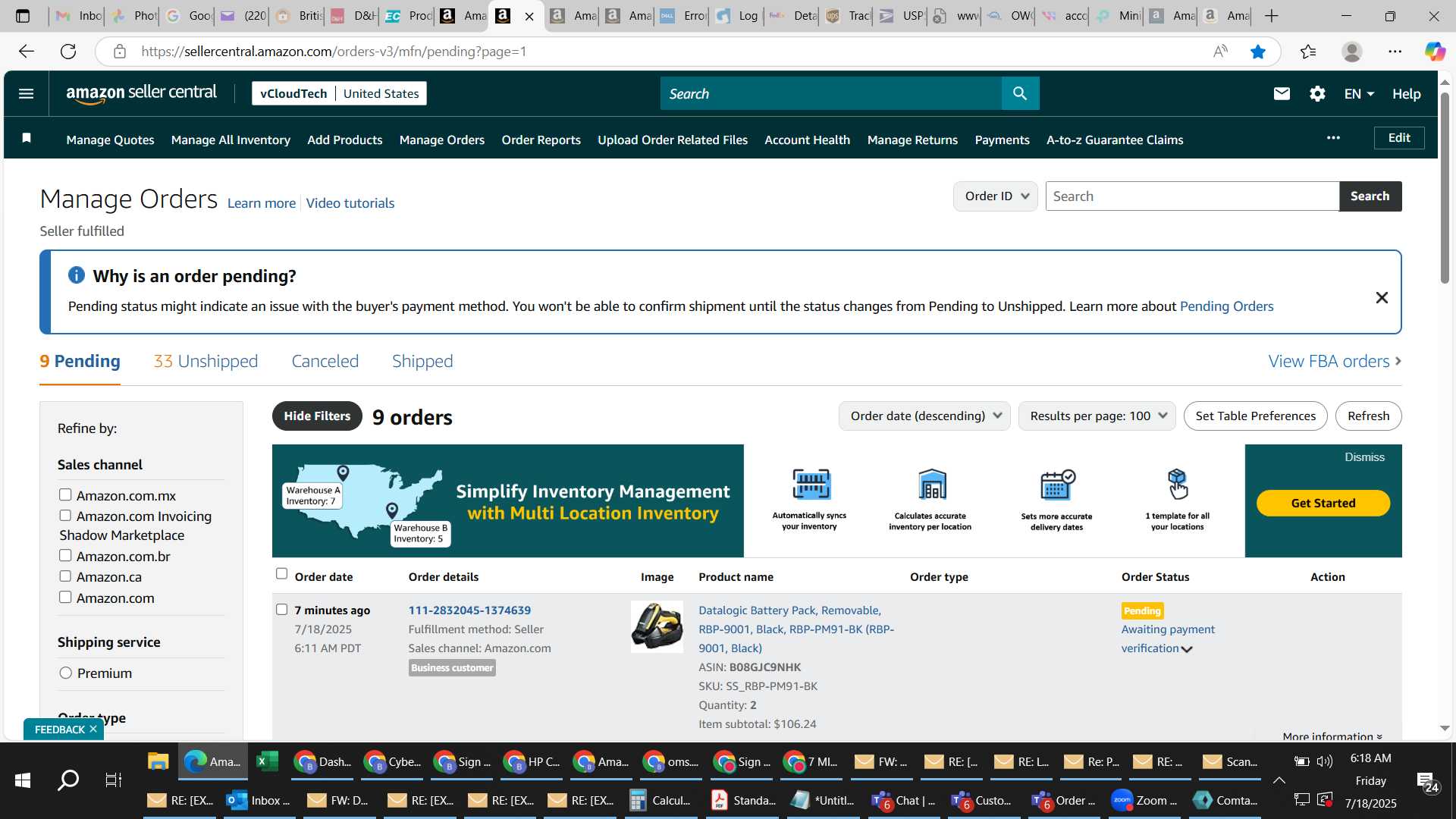Open the browser favorites list icon

pyautogui.click(x=1307, y=52)
